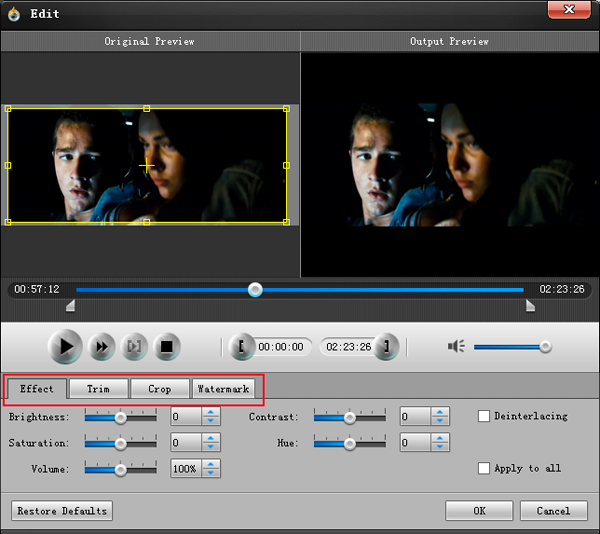Image resolution: width=600 pixels, height=534 pixels.
Task: Check the Apply to all option
Action: [484, 468]
